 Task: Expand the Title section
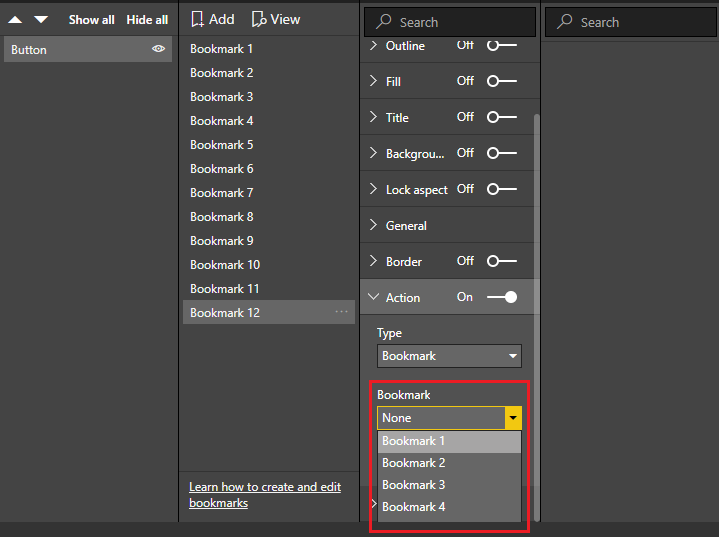pyautogui.click(x=373, y=117)
